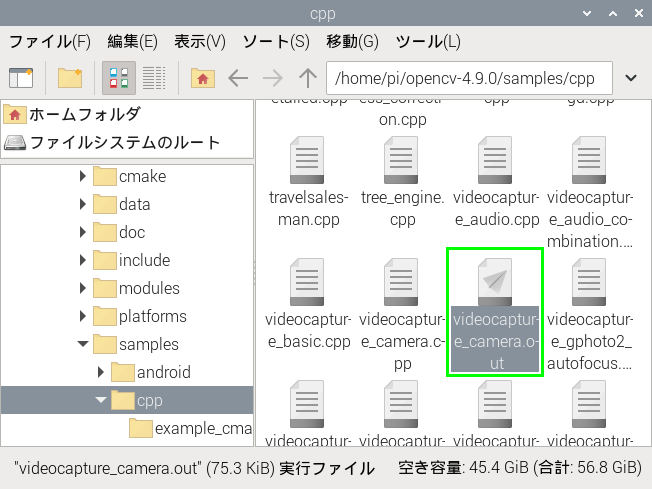Image resolution: width=652 pixels, height=489 pixels.
Task: Open the path history dropdown arrow
Action: coord(631,78)
